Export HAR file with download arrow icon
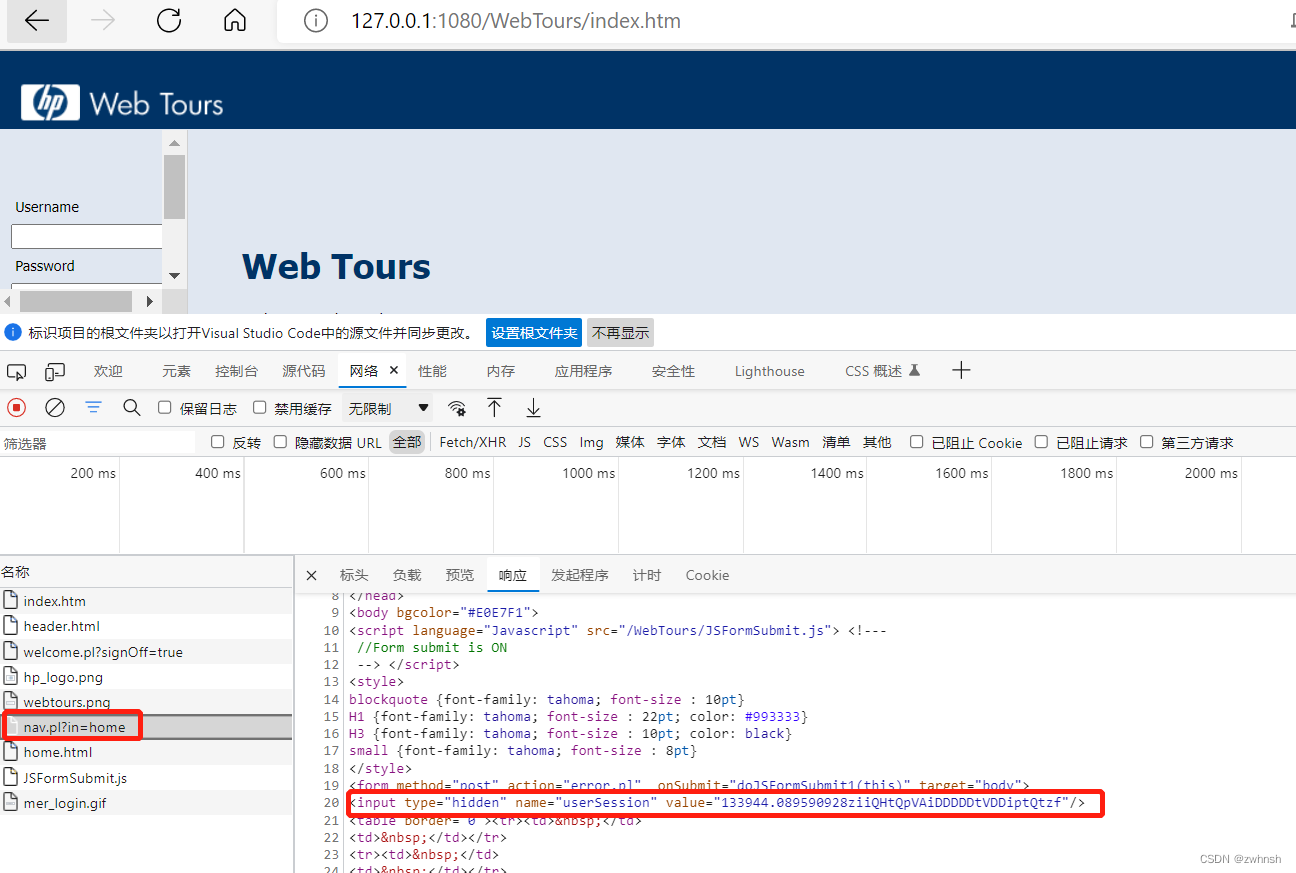 533,407
